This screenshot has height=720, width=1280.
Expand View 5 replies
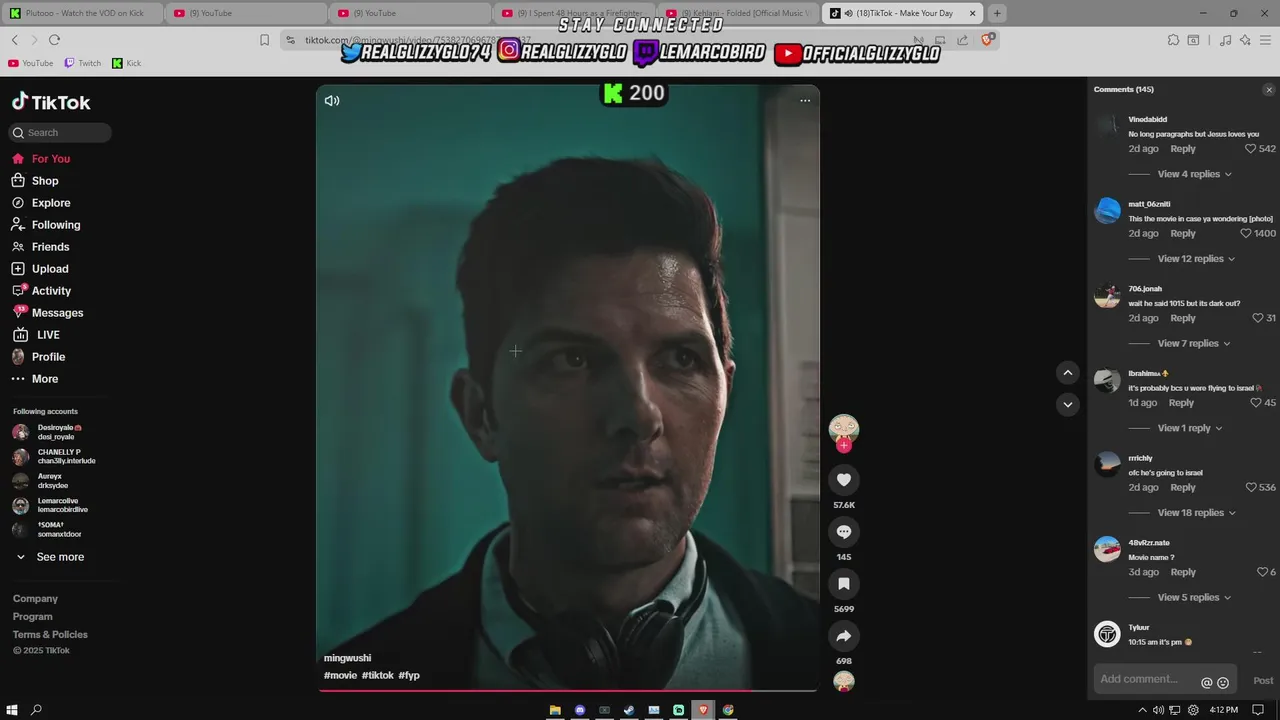[1194, 598]
